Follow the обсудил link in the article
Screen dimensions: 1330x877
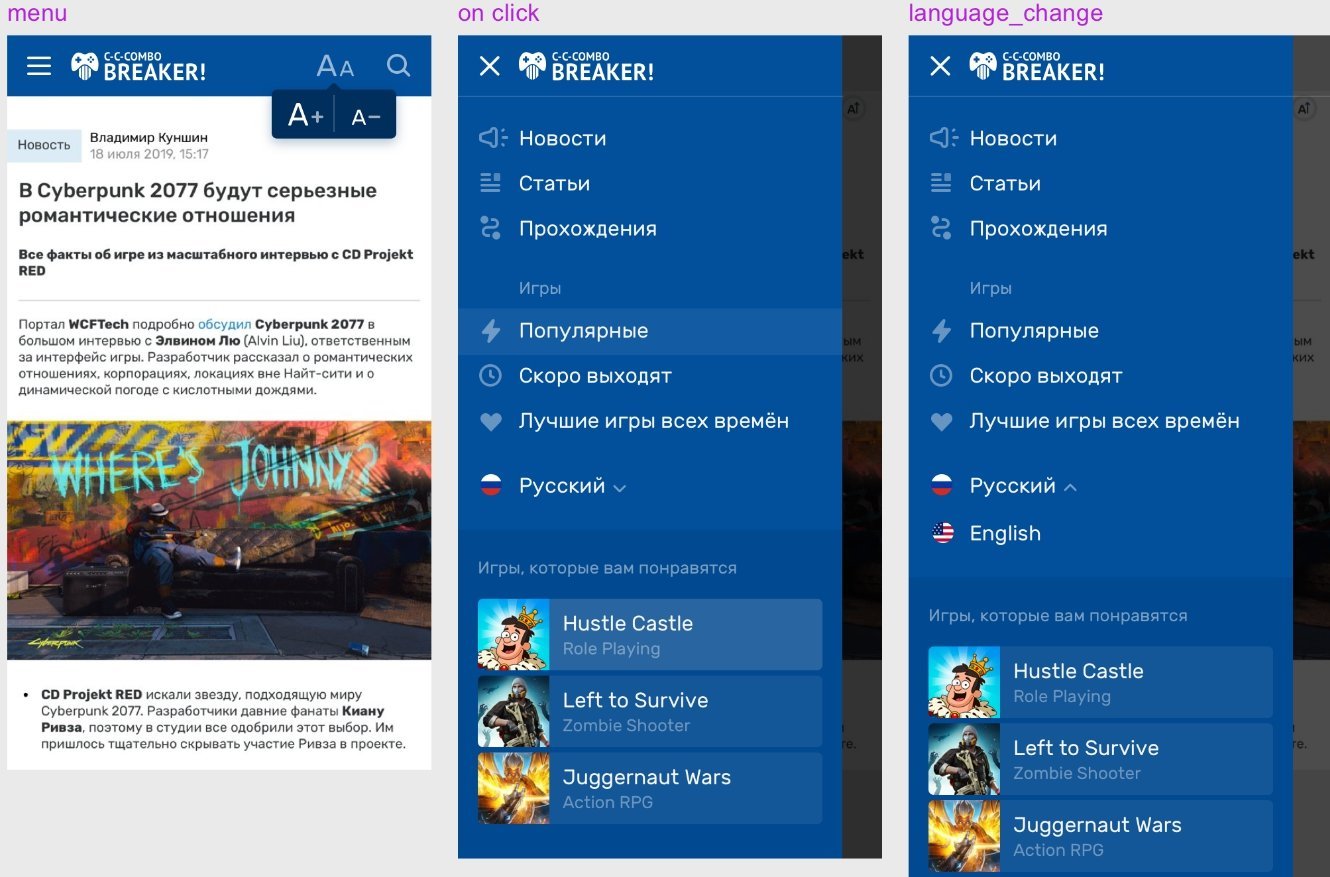(x=224, y=324)
